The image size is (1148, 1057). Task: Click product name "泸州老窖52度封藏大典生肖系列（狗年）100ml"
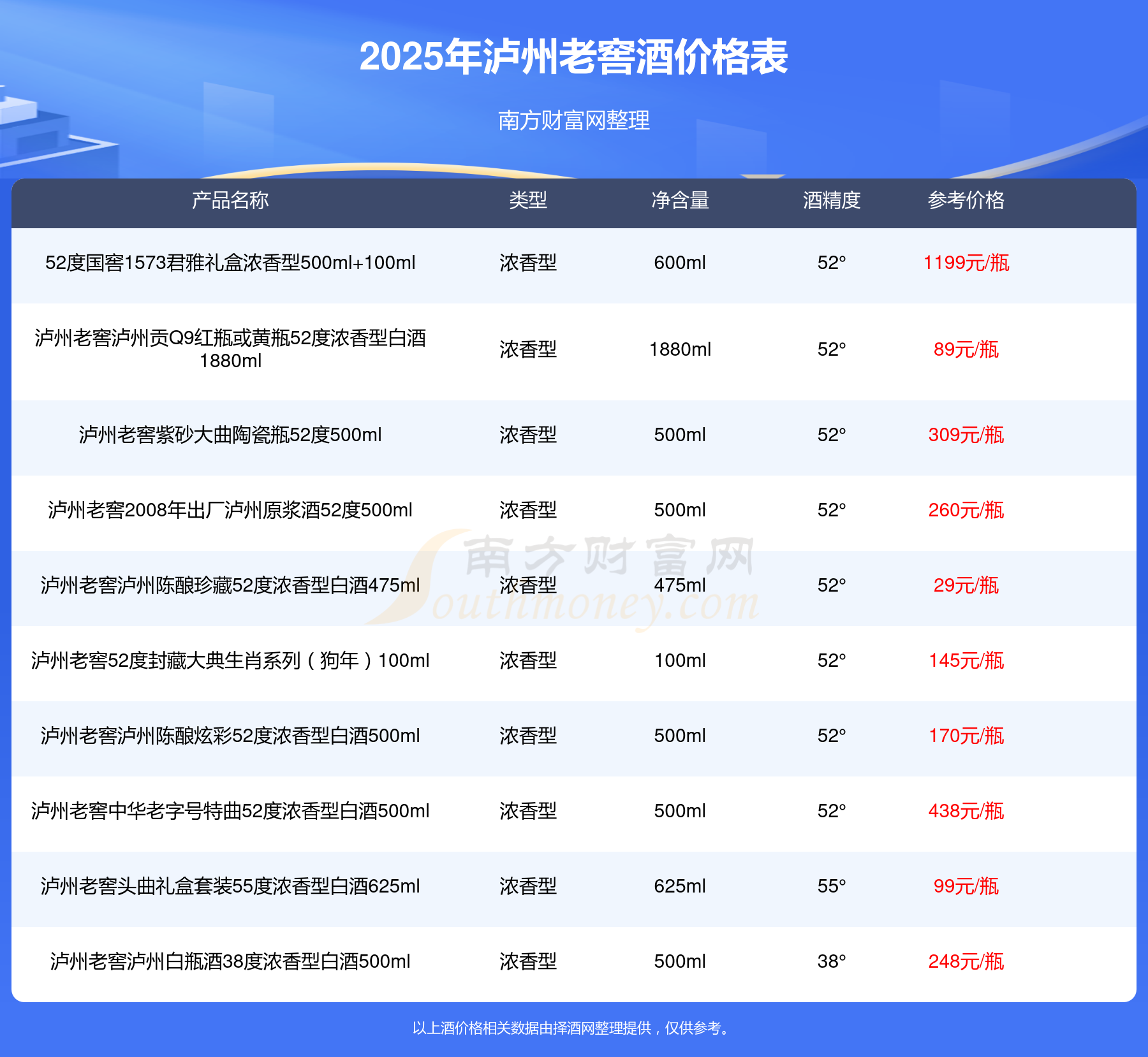(230, 660)
